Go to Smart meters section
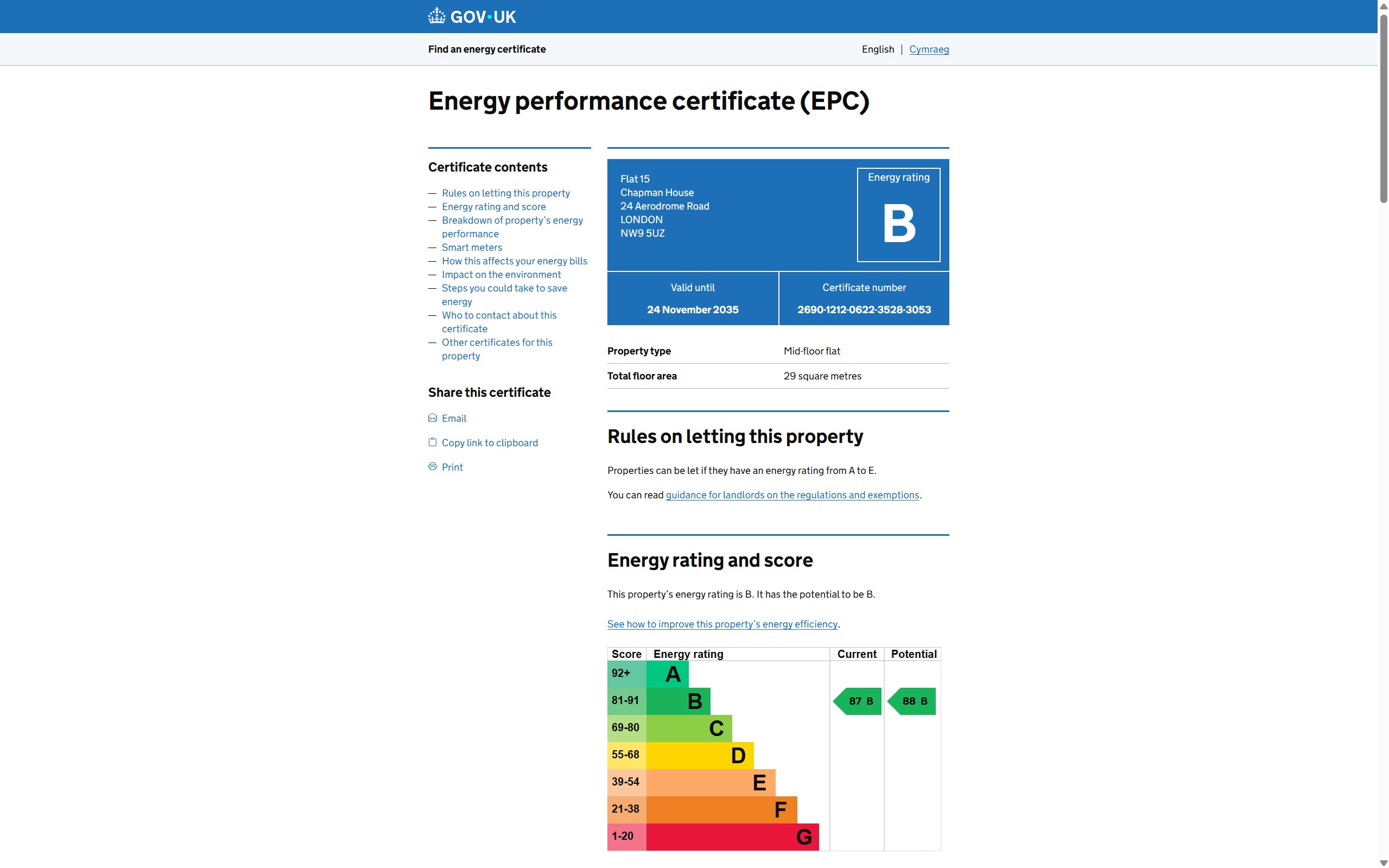 pos(472,248)
